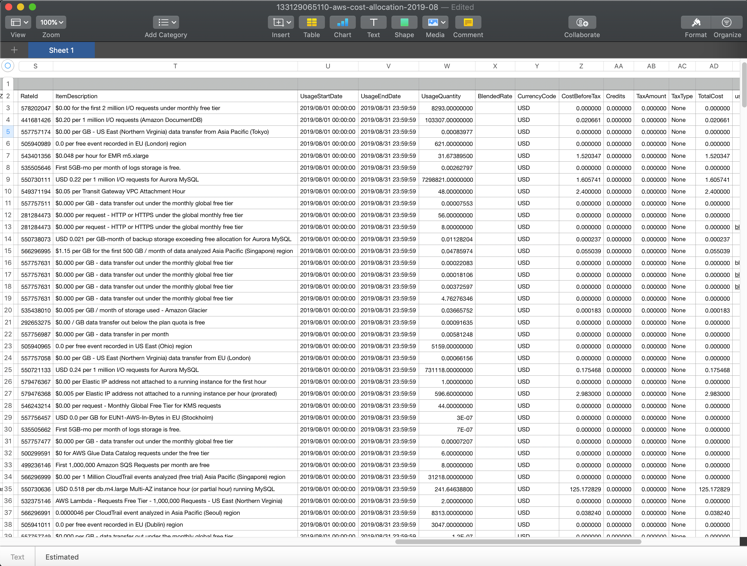Screen dimensions: 747x566
Task: Click the Collaborate icon
Action: coord(582,22)
